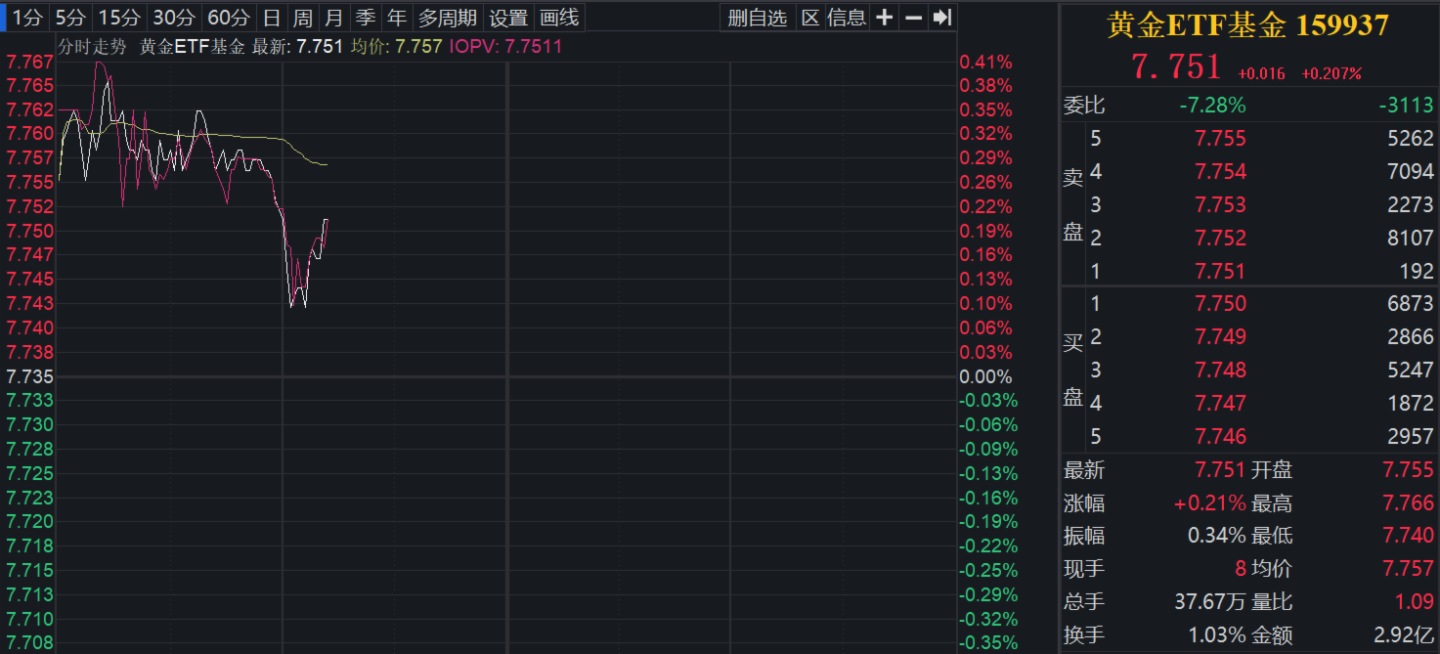Select the monthly 月 chart
This screenshot has height=654, width=1440.
pyautogui.click(x=334, y=17)
